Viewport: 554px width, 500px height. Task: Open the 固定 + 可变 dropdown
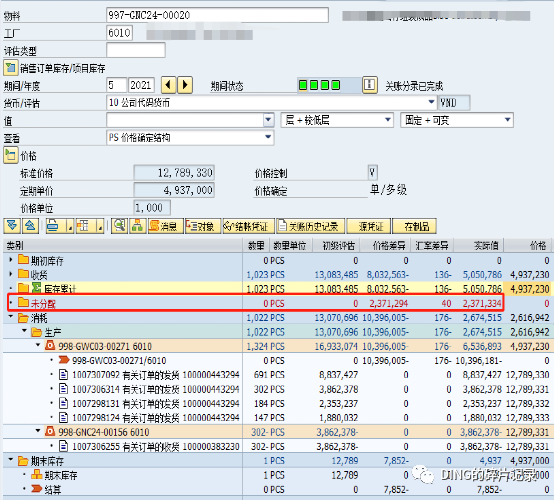[x=508, y=120]
